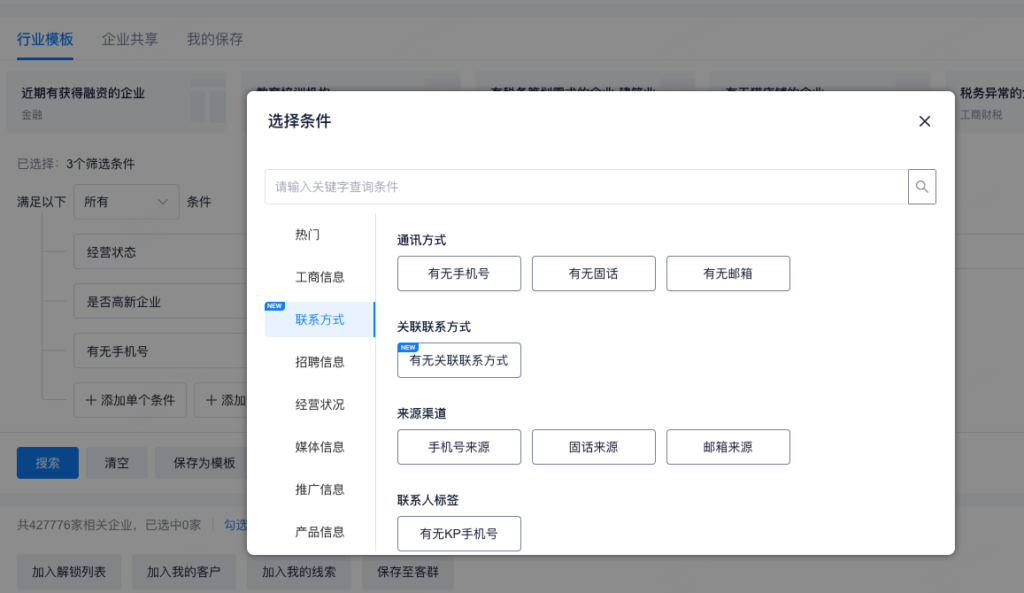The width and height of the screenshot is (1024, 593).
Task: Select the 热门 category in sidebar
Action: pos(308,235)
